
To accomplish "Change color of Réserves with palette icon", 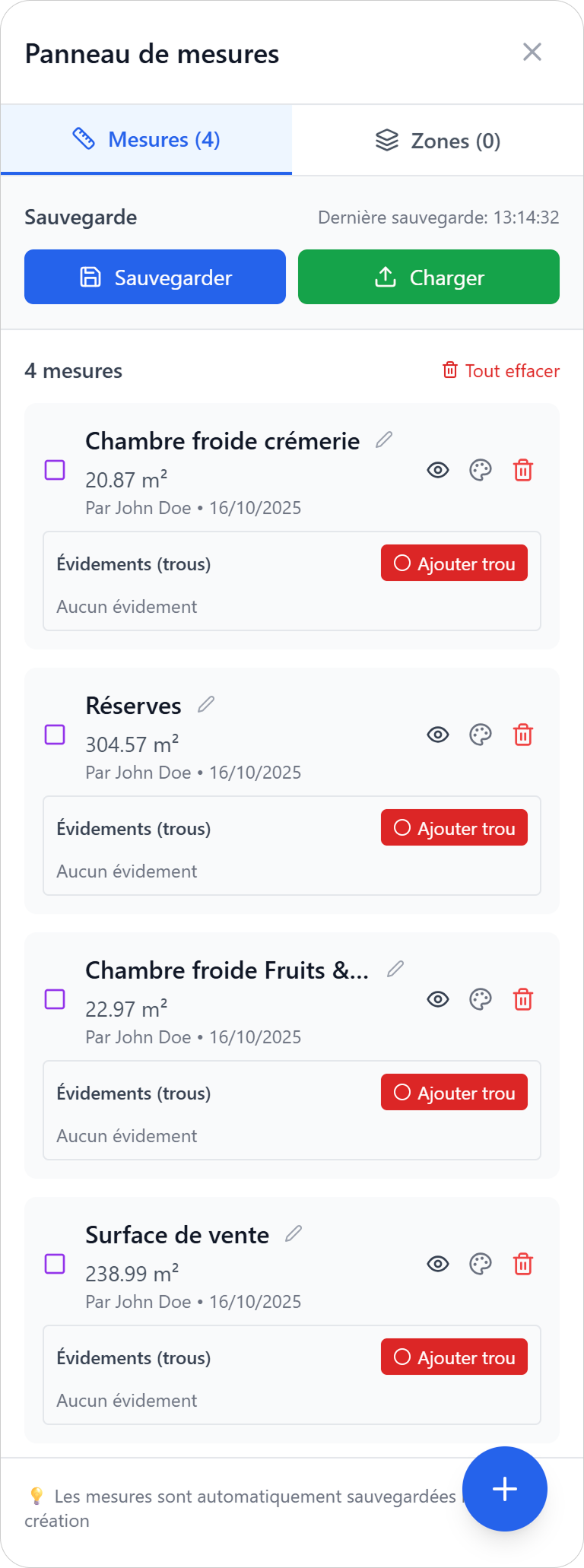I will tap(481, 735).
